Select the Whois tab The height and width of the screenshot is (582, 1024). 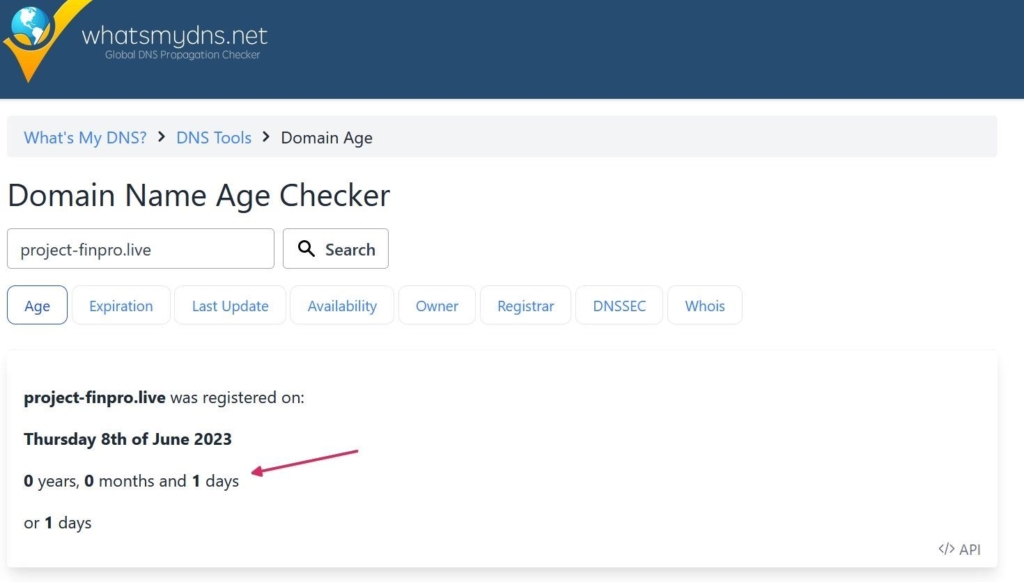pyautogui.click(x=705, y=306)
